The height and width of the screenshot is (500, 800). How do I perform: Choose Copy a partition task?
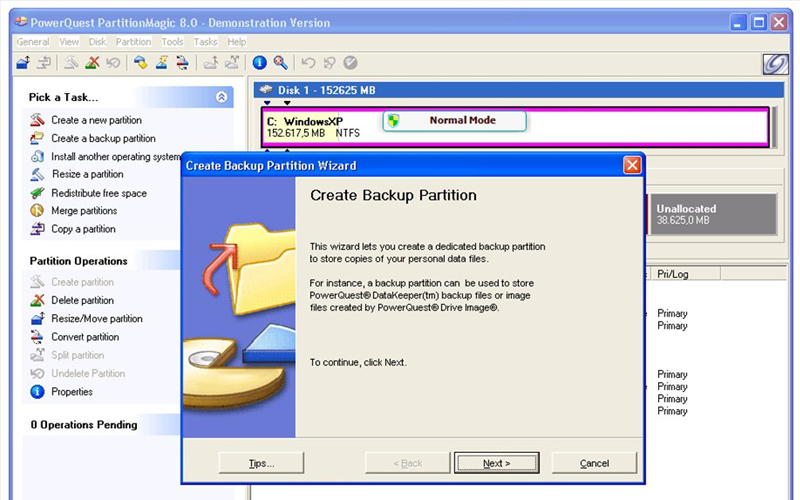(83, 229)
